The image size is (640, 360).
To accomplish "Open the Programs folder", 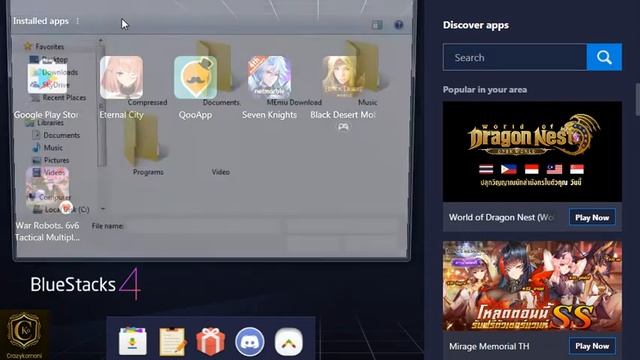I will tap(147, 147).
